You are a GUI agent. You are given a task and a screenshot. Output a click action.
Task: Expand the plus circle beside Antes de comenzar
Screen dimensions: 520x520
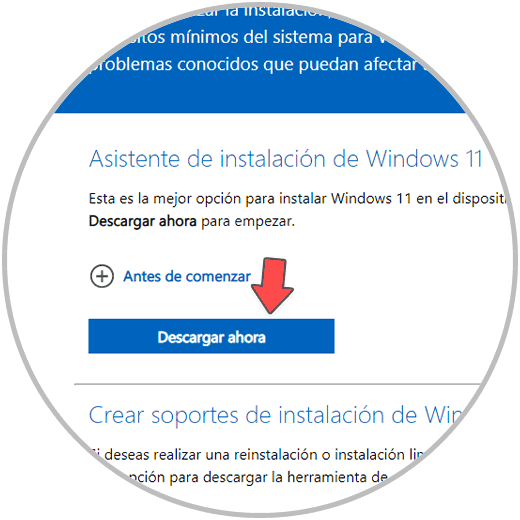click(102, 276)
